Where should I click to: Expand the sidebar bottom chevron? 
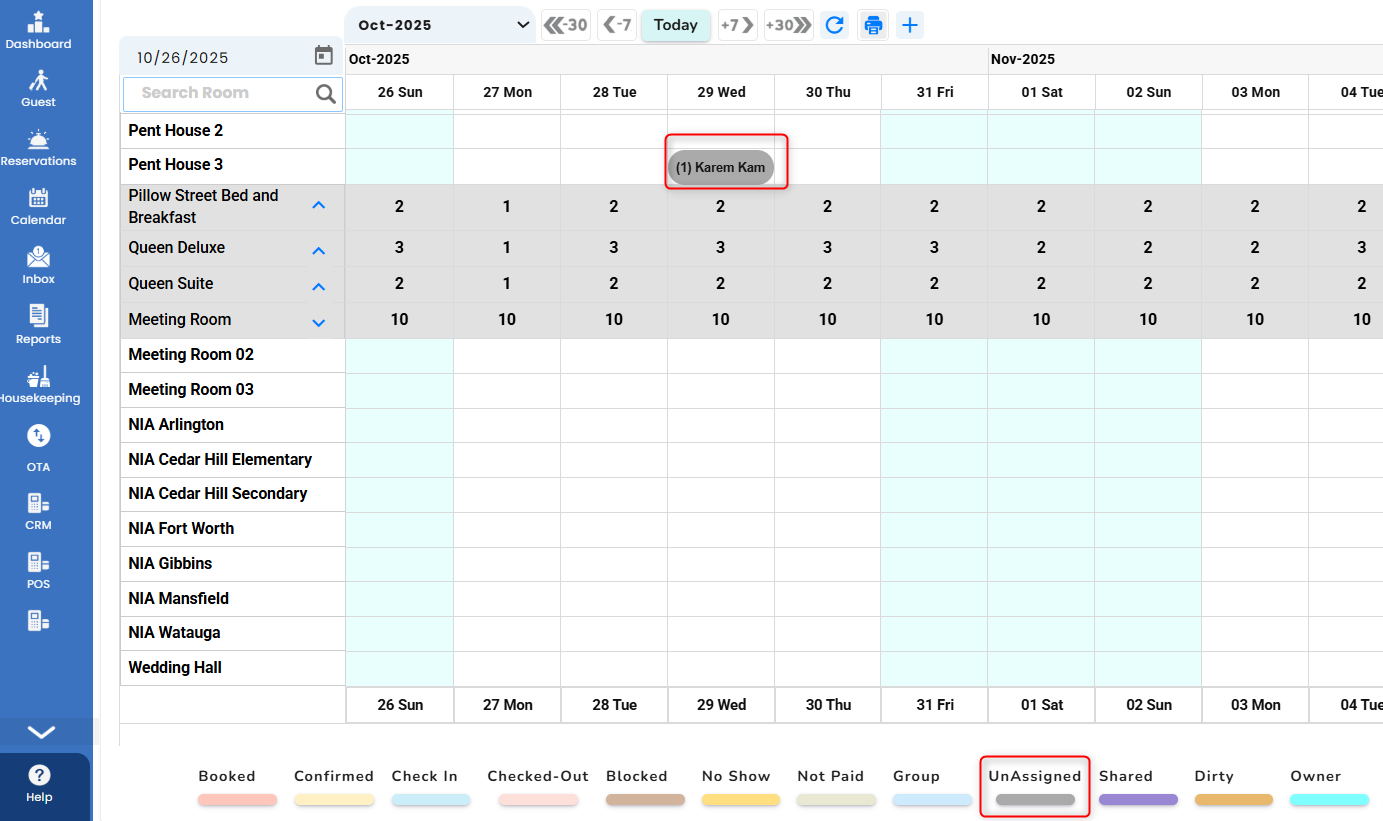tap(41, 732)
